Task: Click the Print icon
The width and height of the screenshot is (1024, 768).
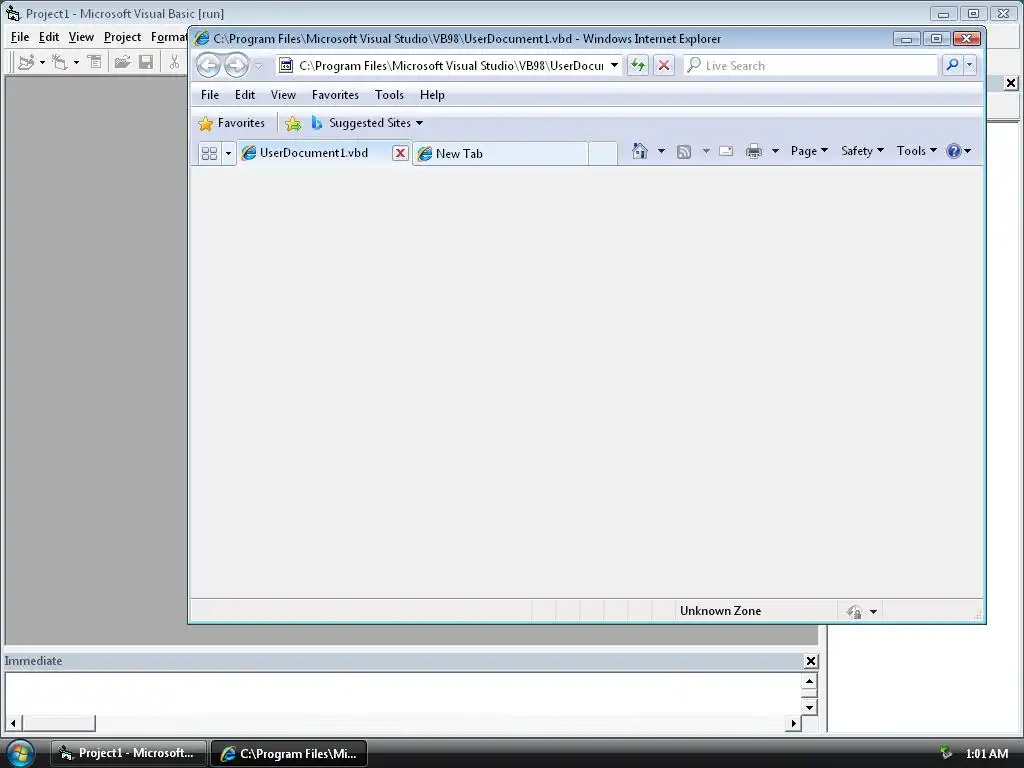Action: (754, 151)
